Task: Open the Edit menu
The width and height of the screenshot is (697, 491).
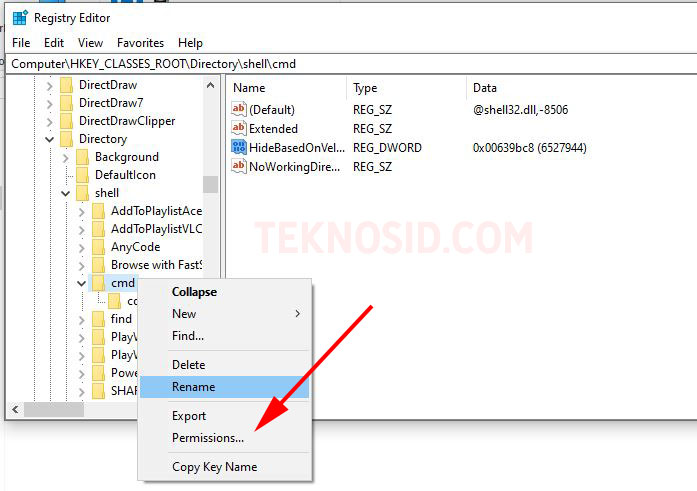Action: [54, 43]
